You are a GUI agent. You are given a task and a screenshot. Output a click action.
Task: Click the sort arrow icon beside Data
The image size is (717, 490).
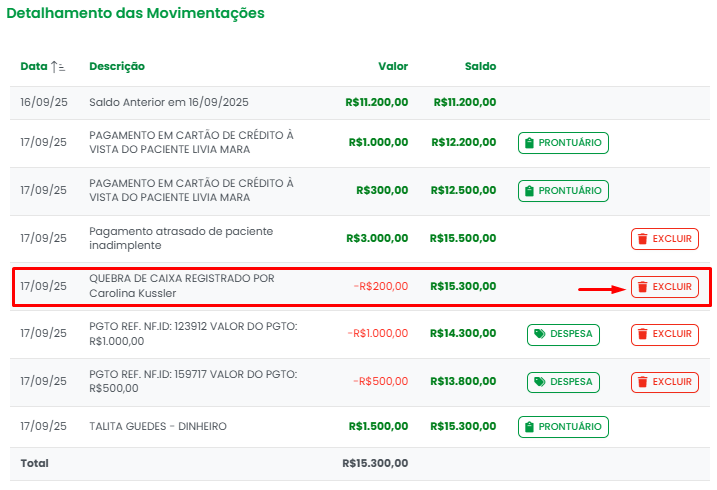(x=58, y=67)
